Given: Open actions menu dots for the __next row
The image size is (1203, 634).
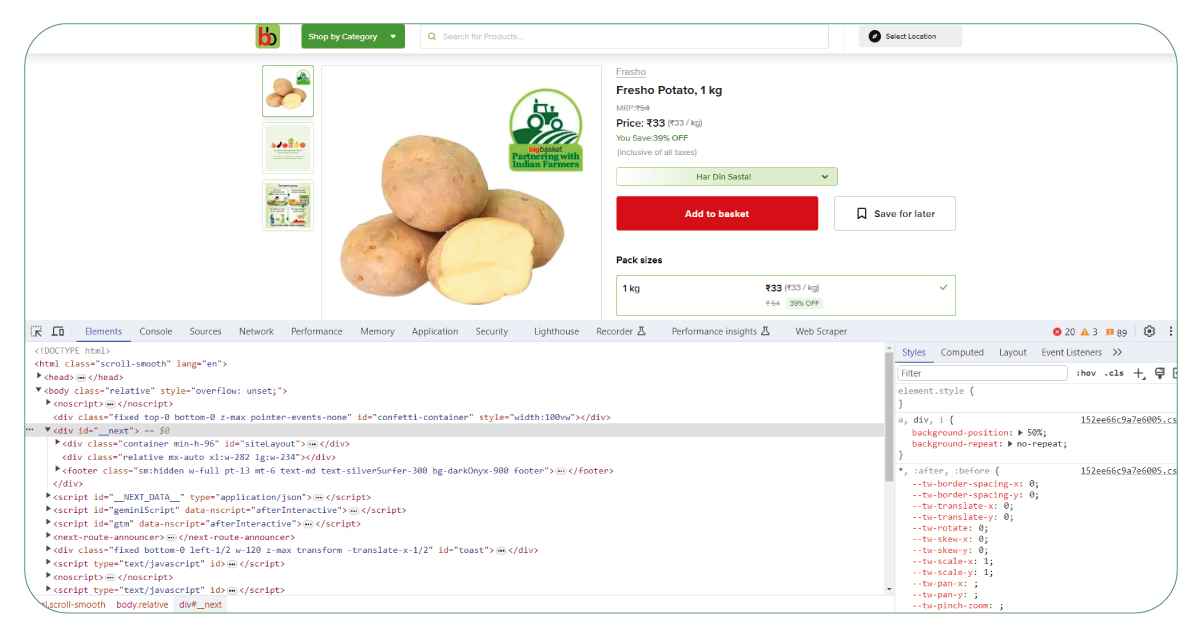Looking at the screenshot, I should pos(30,430).
